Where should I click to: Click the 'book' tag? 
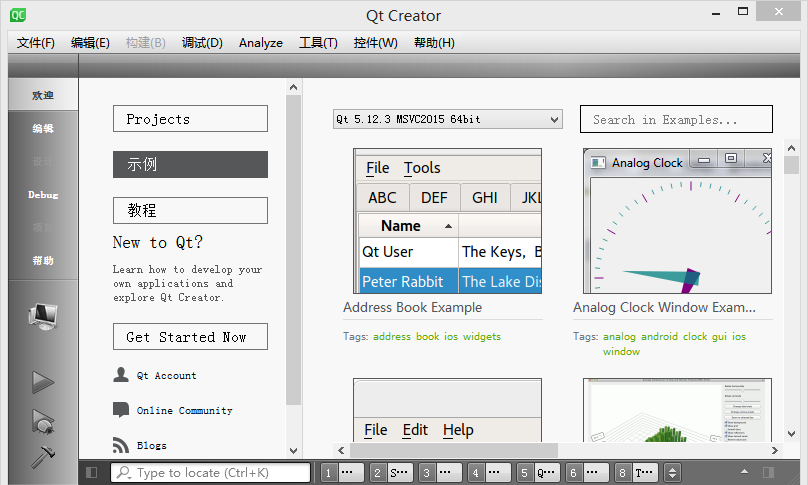coord(428,337)
